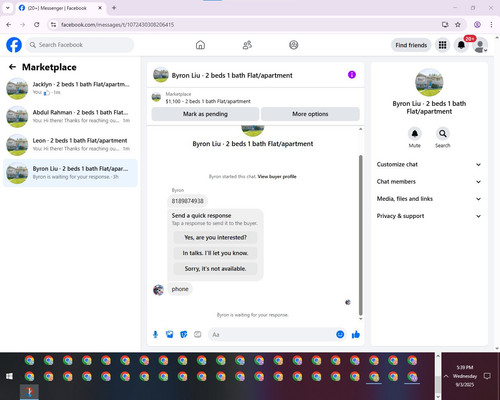Open the Leon conversation
This screenshot has width=500, height=400.
tap(70, 145)
